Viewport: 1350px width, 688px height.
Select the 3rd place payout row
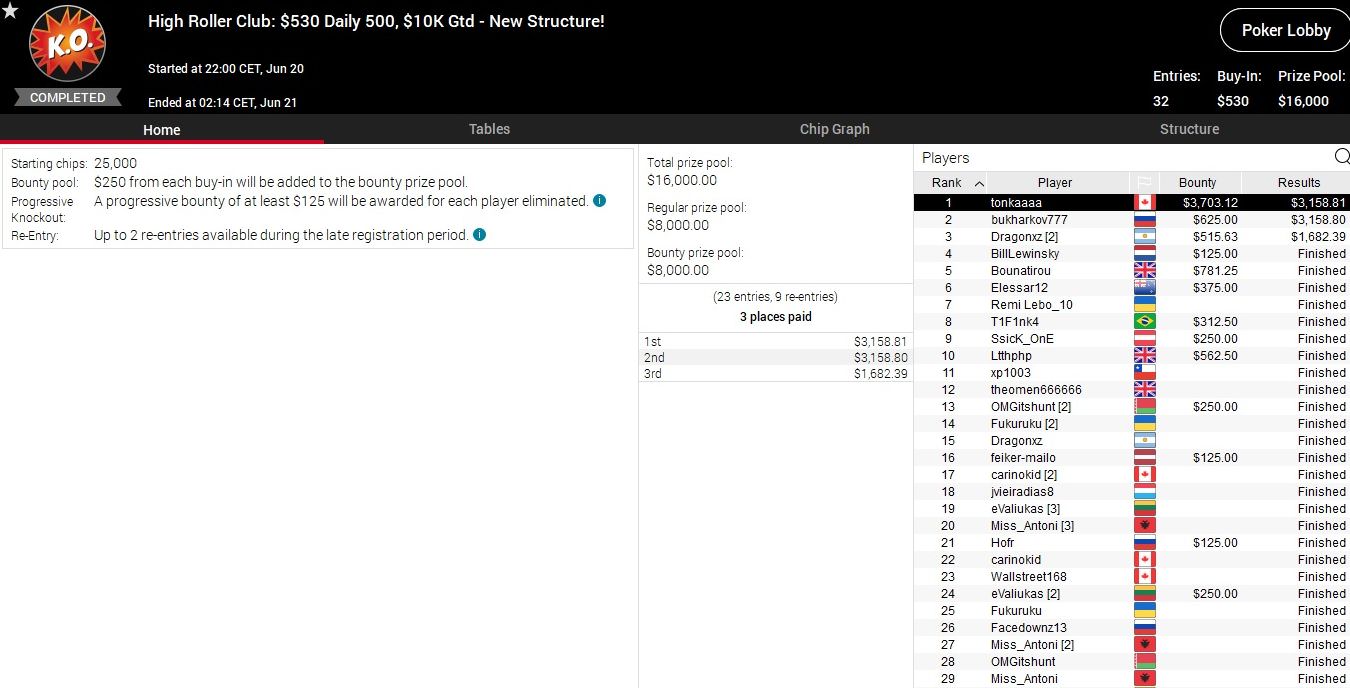point(775,374)
